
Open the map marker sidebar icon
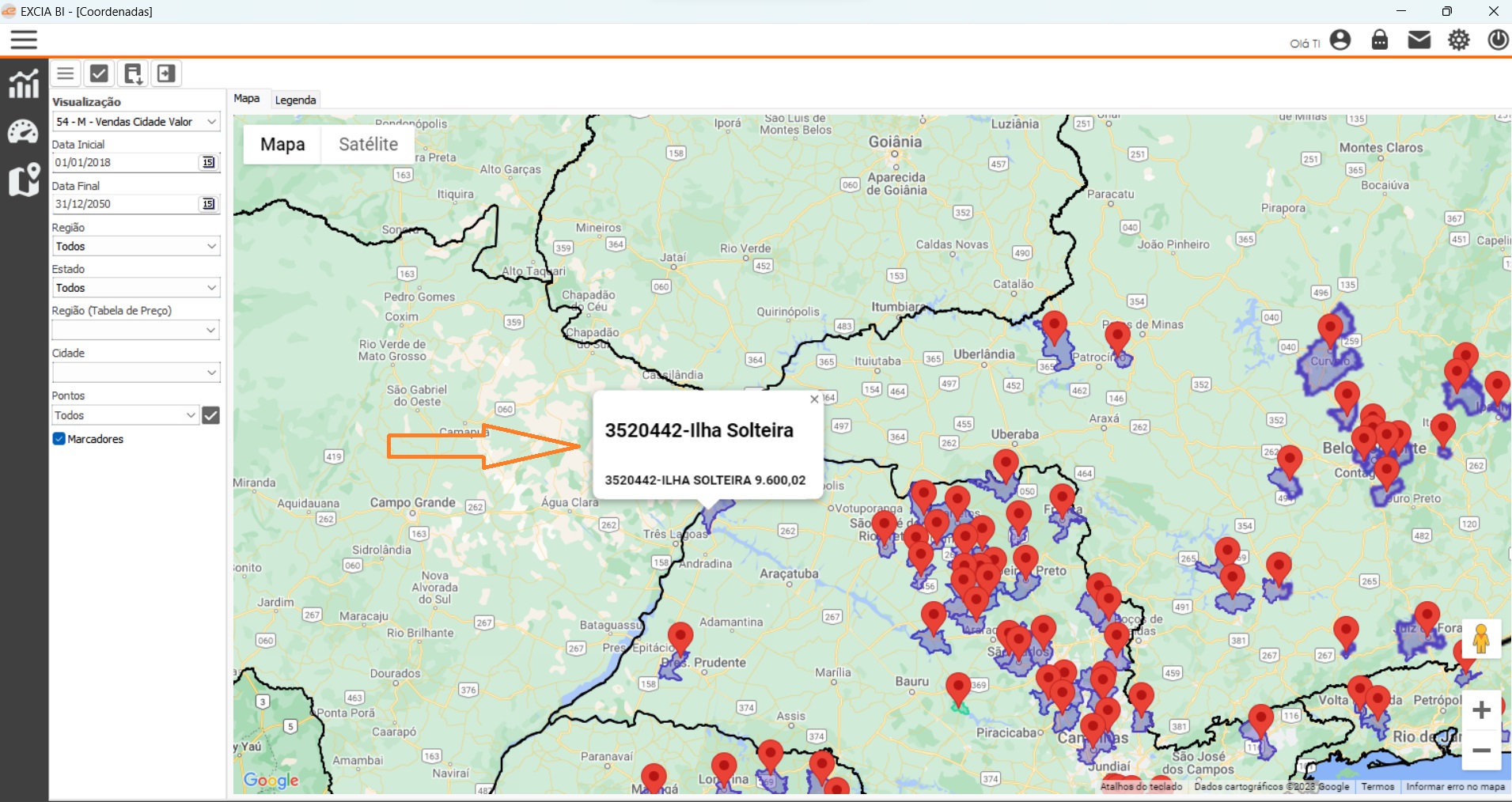point(24,180)
